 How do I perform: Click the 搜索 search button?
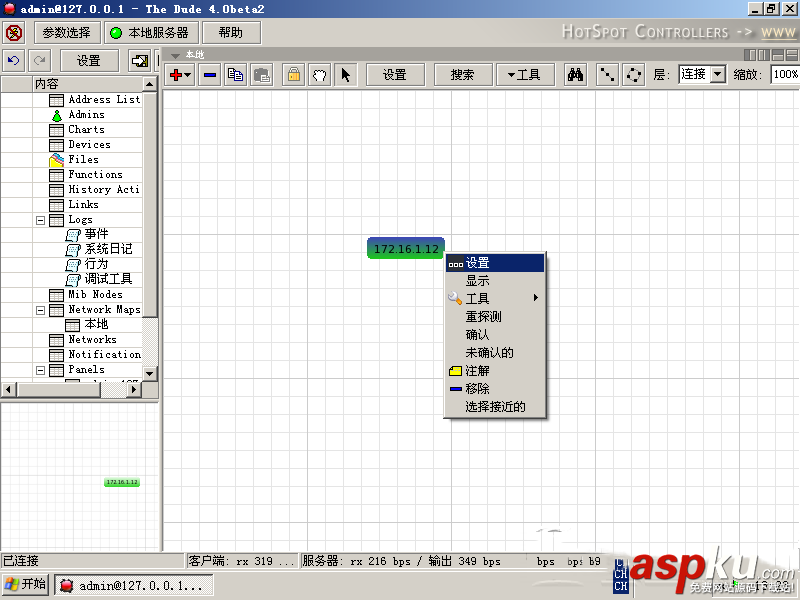463,75
